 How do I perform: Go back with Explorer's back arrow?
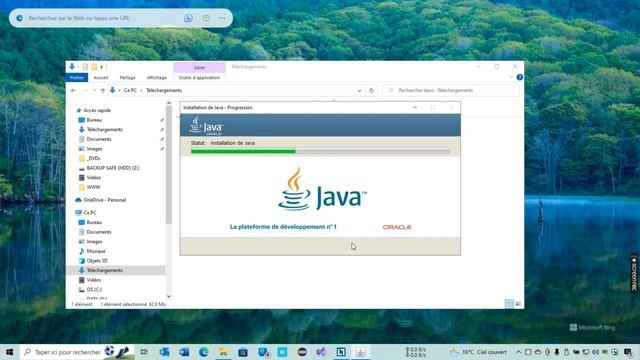tap(73, 90)
